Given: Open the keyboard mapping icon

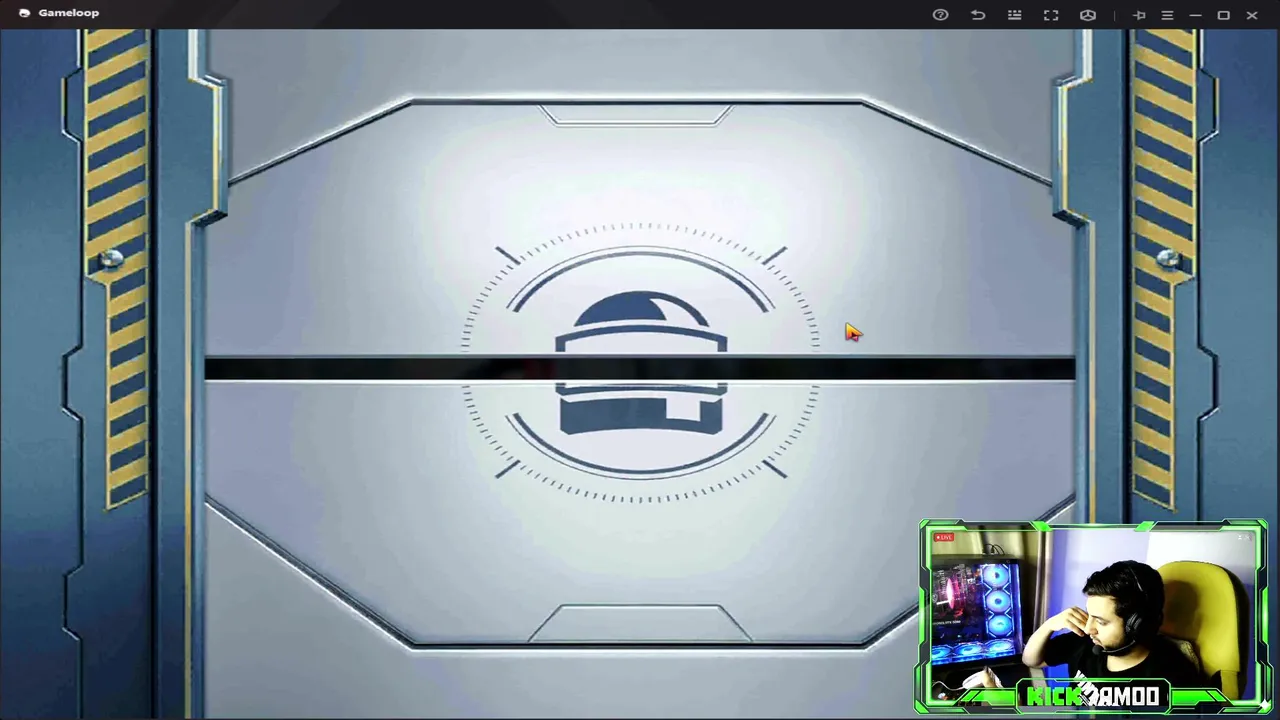Looking at the screenshot, I should [x=1014, y=15].
